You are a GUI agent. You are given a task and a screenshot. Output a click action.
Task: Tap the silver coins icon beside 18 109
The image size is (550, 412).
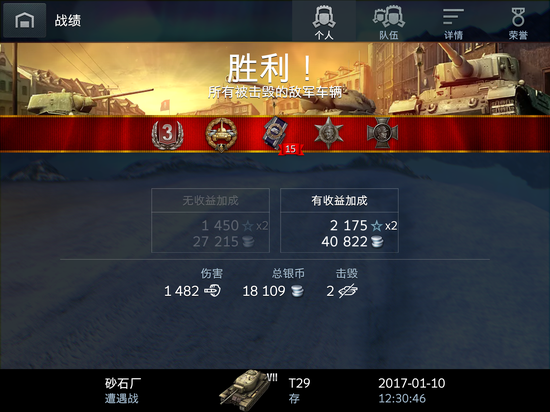tap(297, 291)
